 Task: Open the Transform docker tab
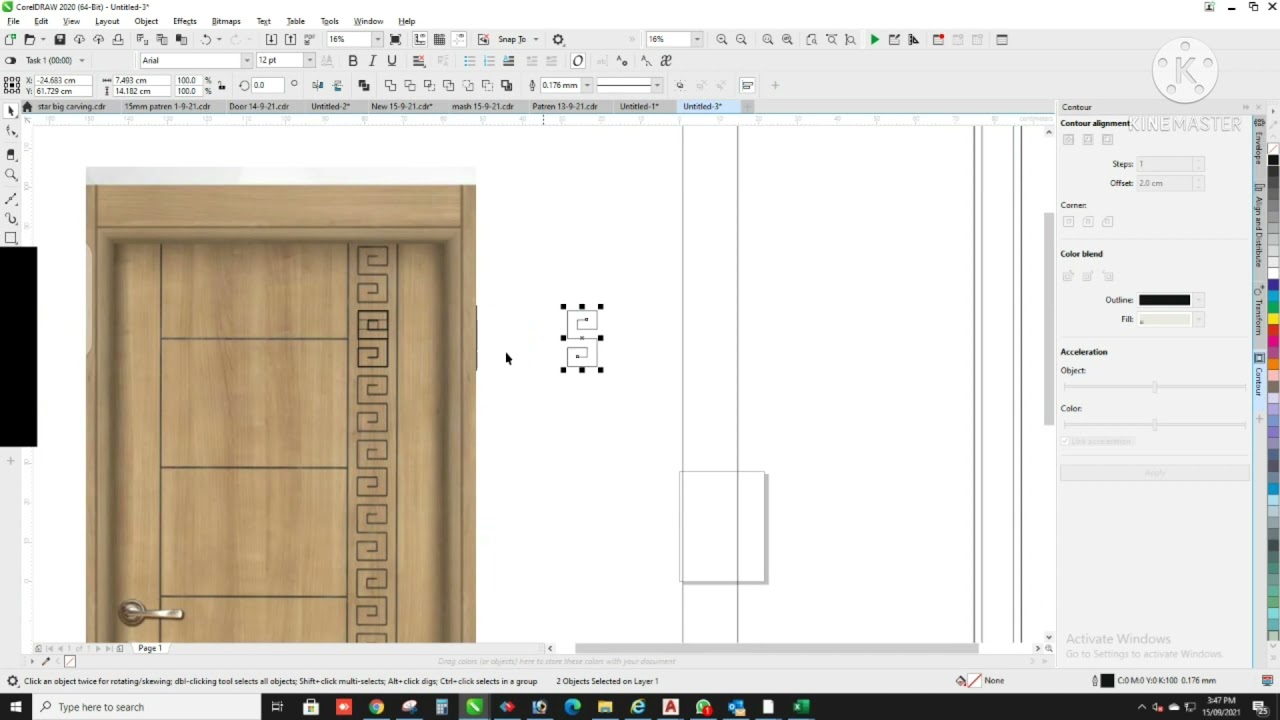[1259, 312]
